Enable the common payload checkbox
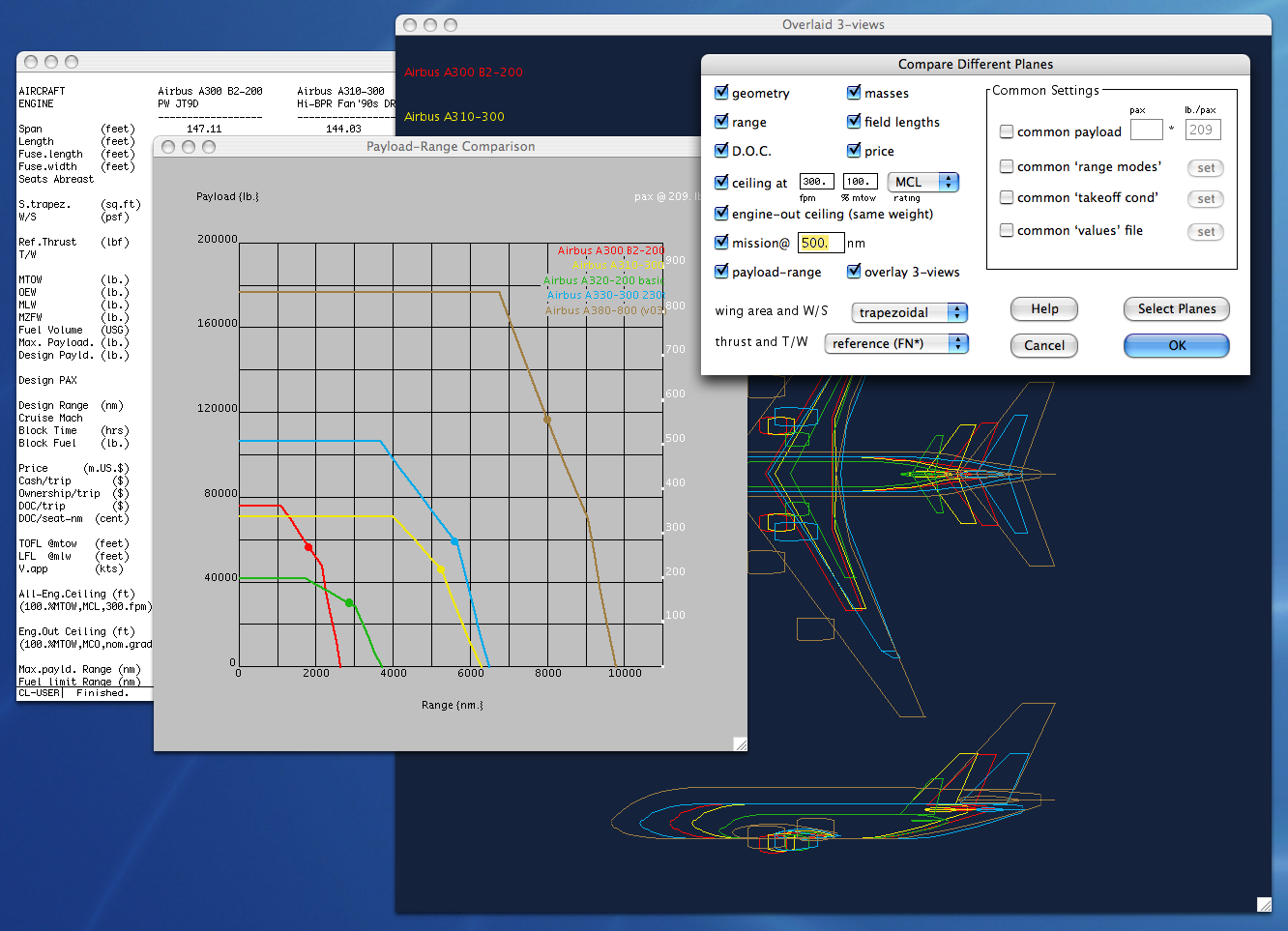This screenshot has width=1288, height=931. (1007, 131)
